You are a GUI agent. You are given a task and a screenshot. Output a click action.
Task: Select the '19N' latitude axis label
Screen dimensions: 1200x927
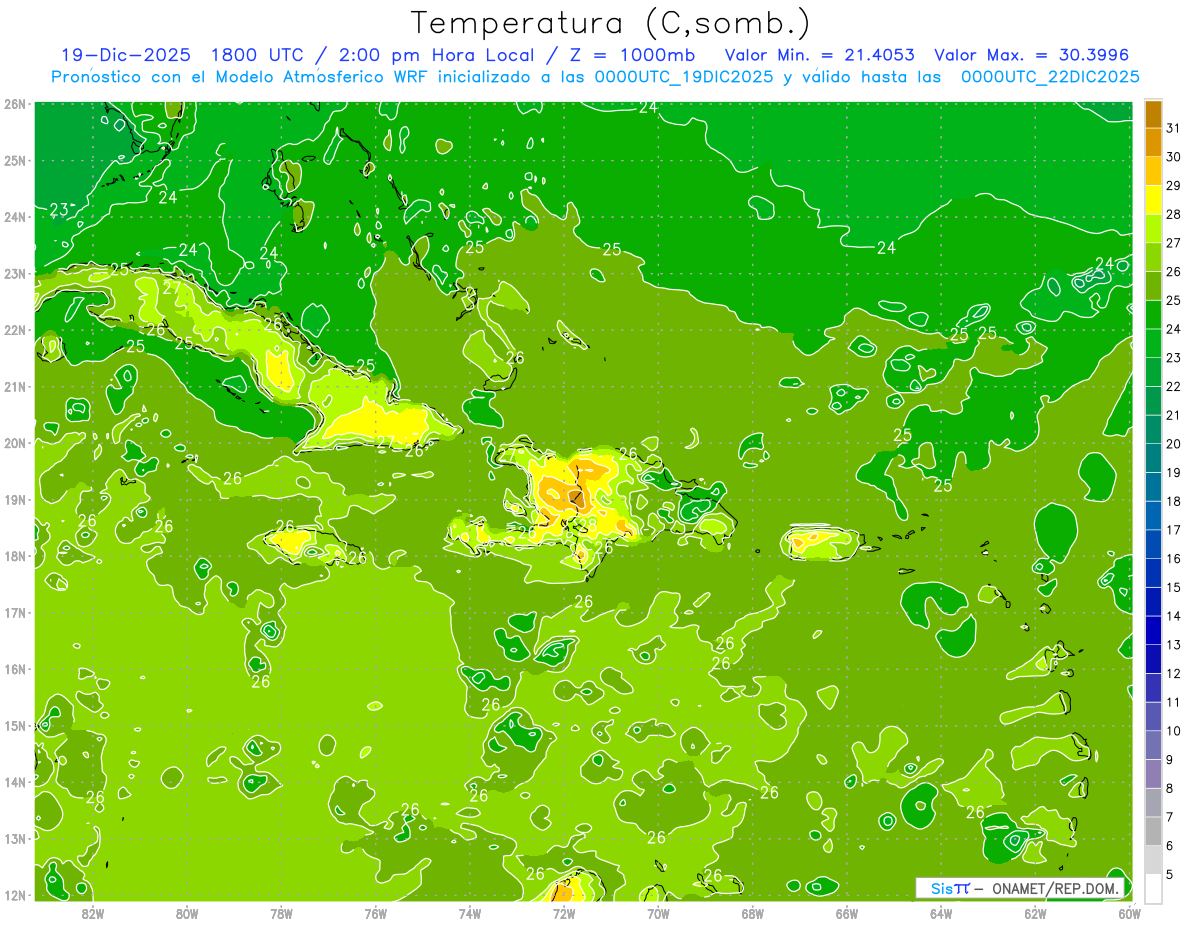(15, 499)
